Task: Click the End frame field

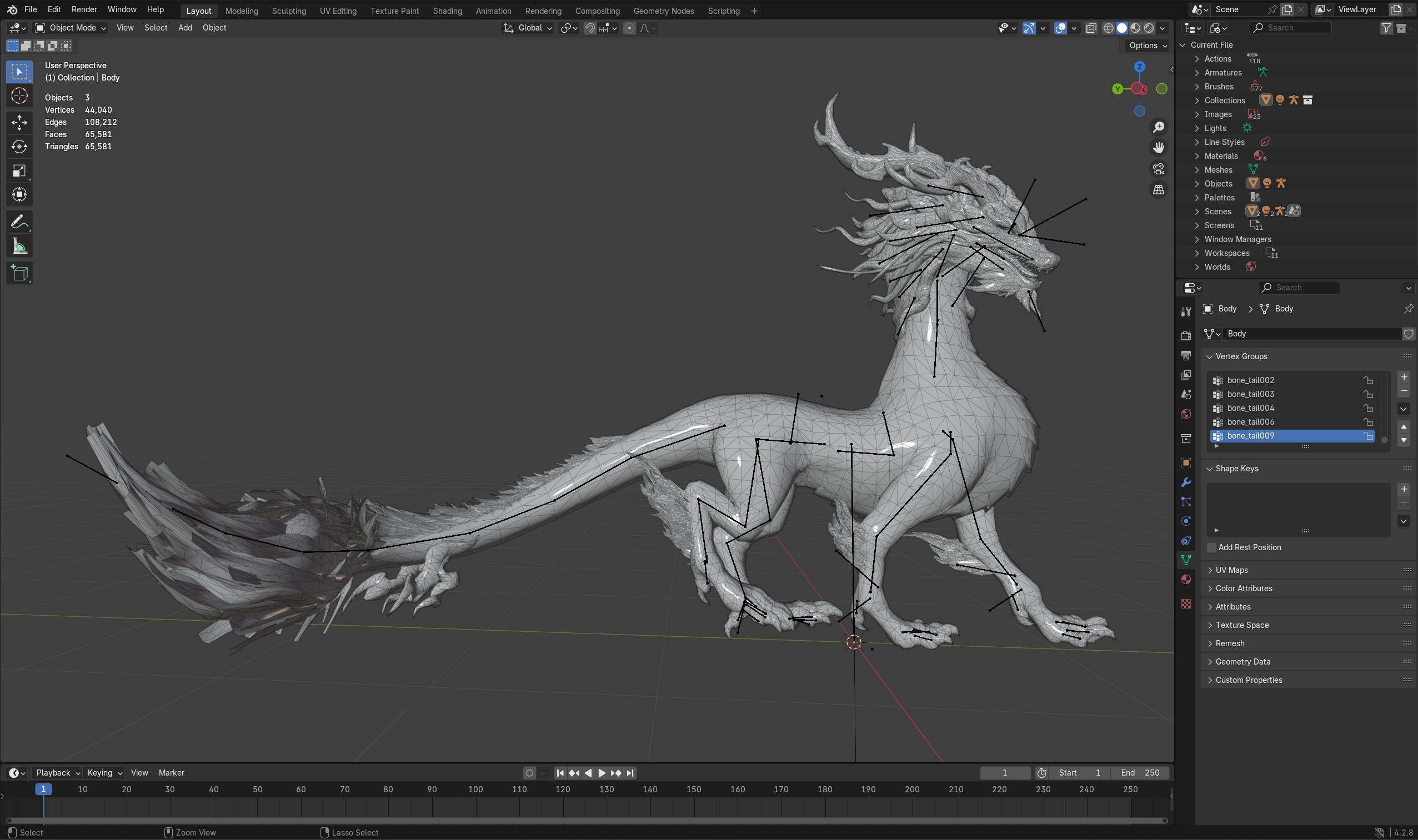Action: [1140, 773]
